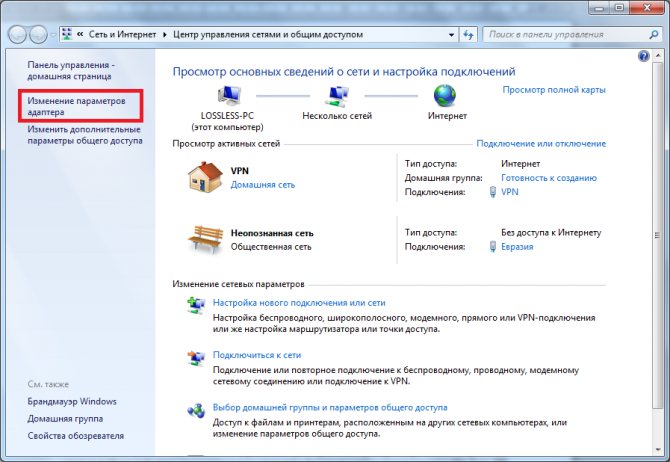This screenshot has width=670, height=462.
Task: Expand the recent pages dropdown near the navigation arrows
Action: point(53,35)
